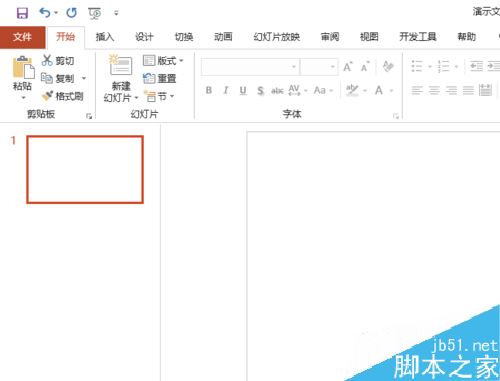Image resolution: width=500 pixels, height=381 pixels.
Task: Click the Undo arrow icon
Action: [45, 13]
